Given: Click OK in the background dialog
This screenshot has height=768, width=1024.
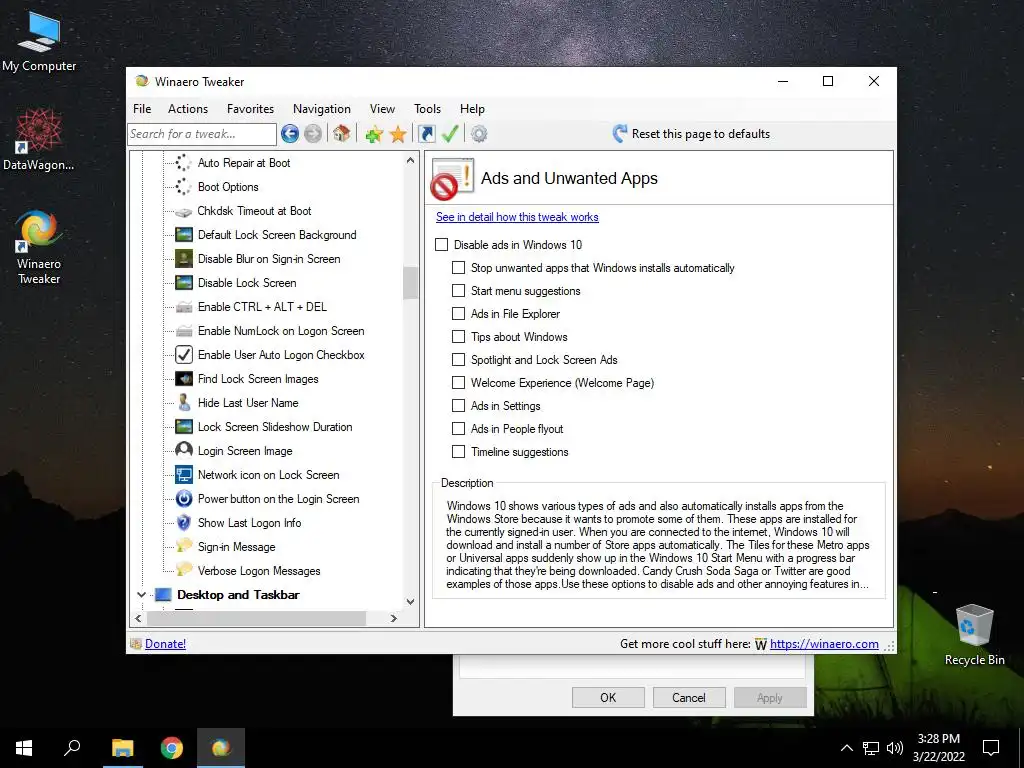Looking at the screenshot, I should (x=608, y=697).
